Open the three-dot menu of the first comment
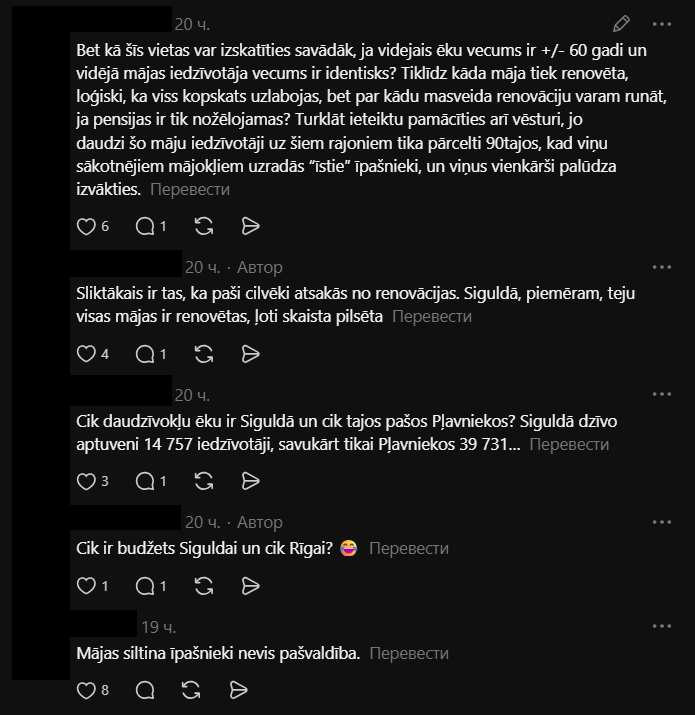Viewport: 695px width, 715px height. [x=662, y=24]
